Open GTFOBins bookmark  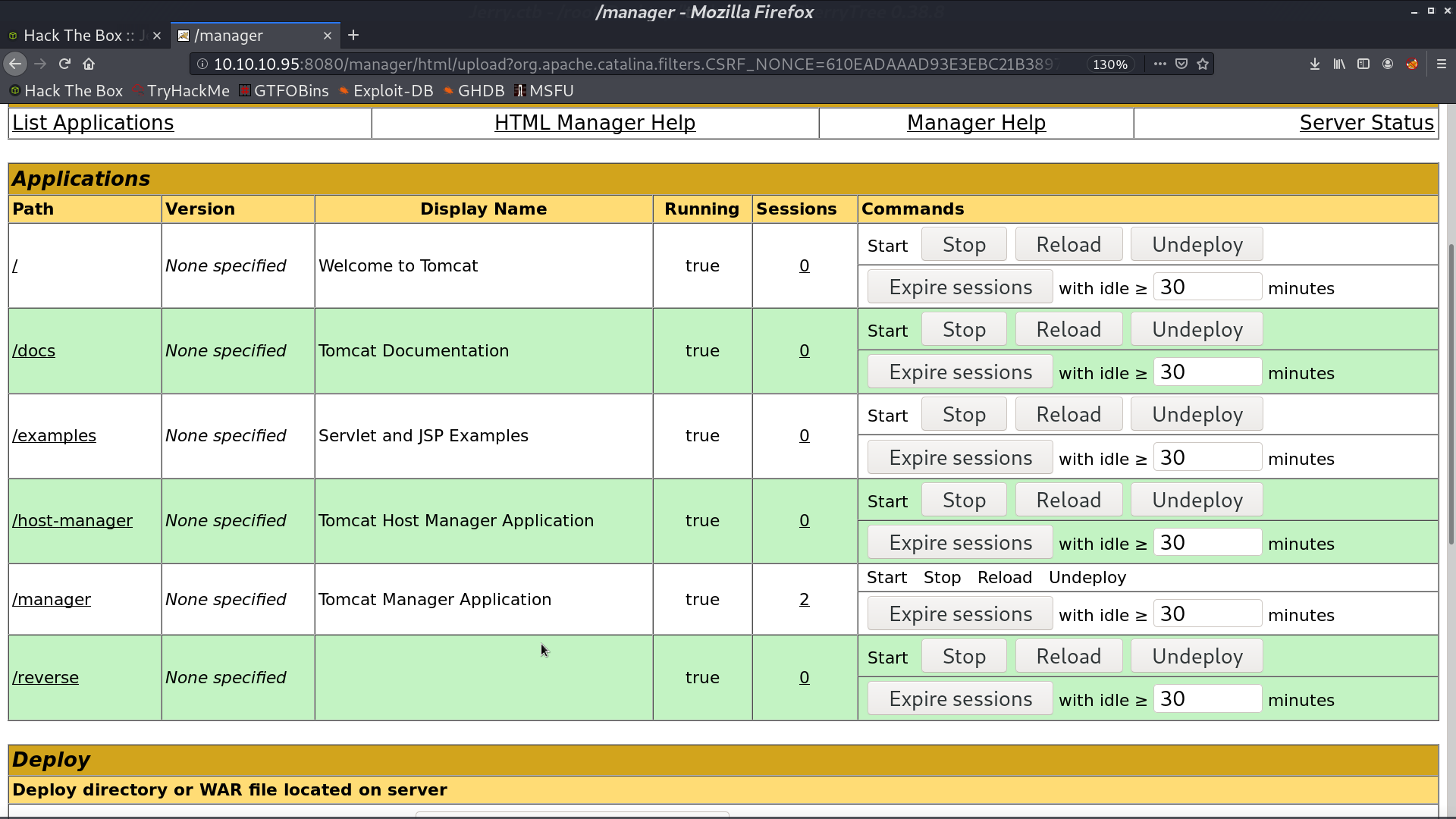(284, 91)
